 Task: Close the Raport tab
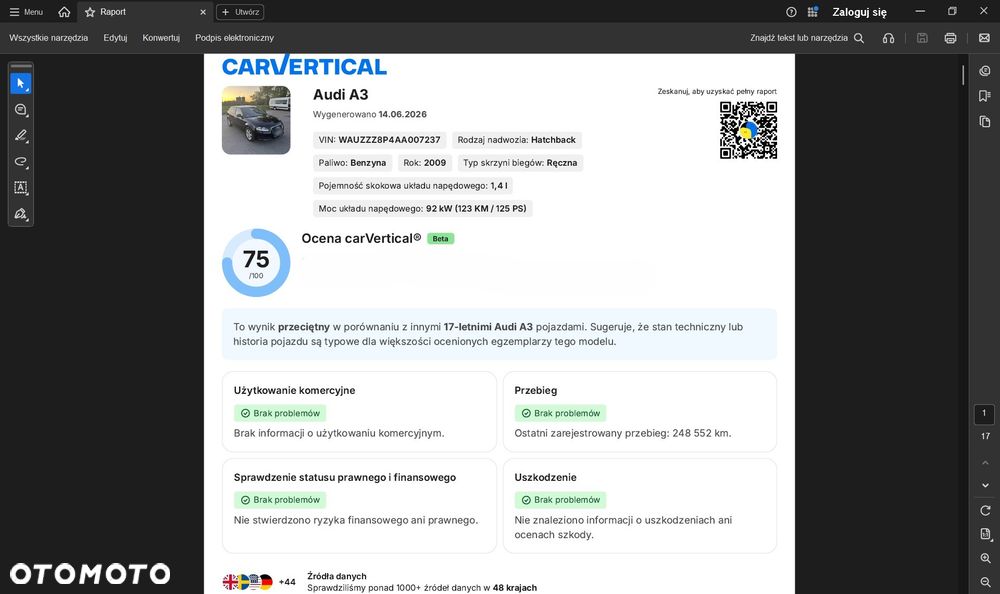pyautogui.click(x=203, y=12)
